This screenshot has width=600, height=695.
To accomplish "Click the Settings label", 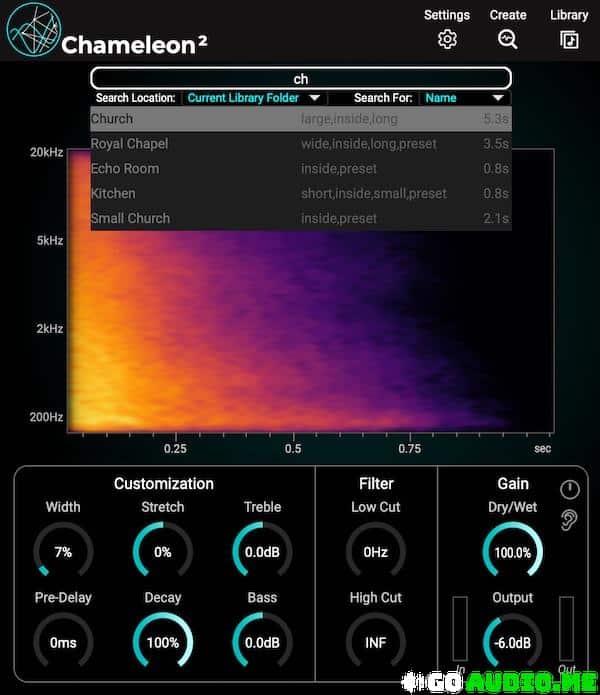I will click(x=447, y=15).
